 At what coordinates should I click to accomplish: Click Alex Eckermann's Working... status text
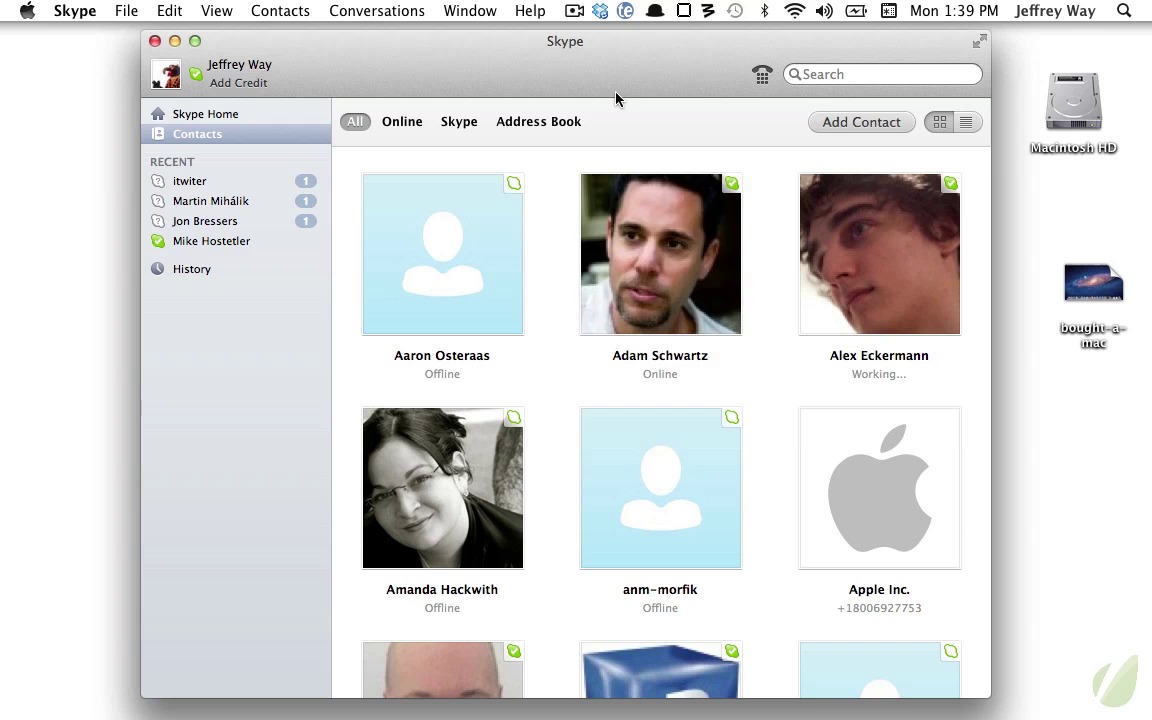(879, 374)
